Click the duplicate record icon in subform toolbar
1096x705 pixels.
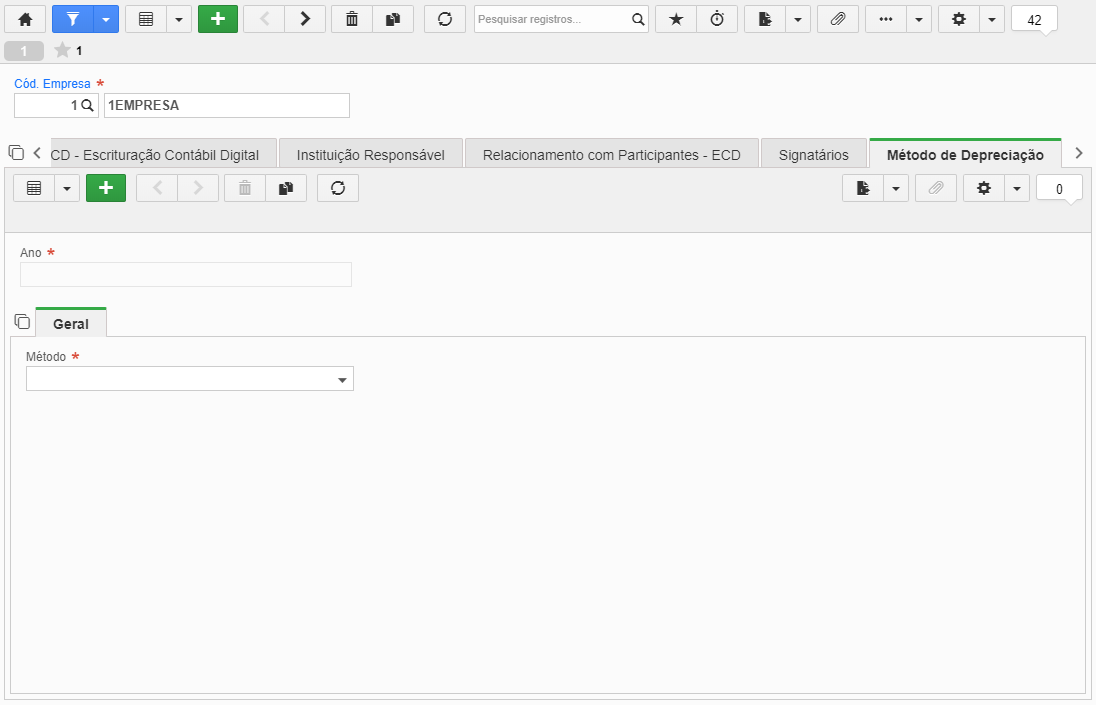point(286,188)
